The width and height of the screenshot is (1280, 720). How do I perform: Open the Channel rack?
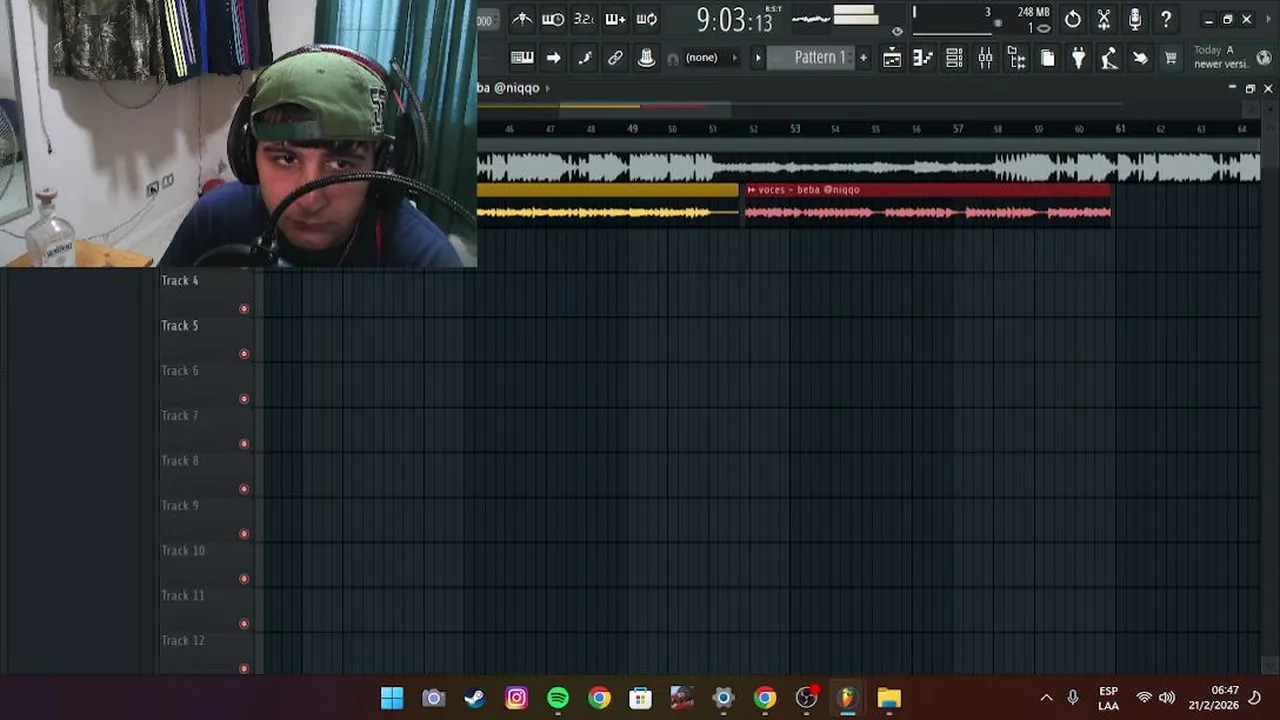click(954, 58)
